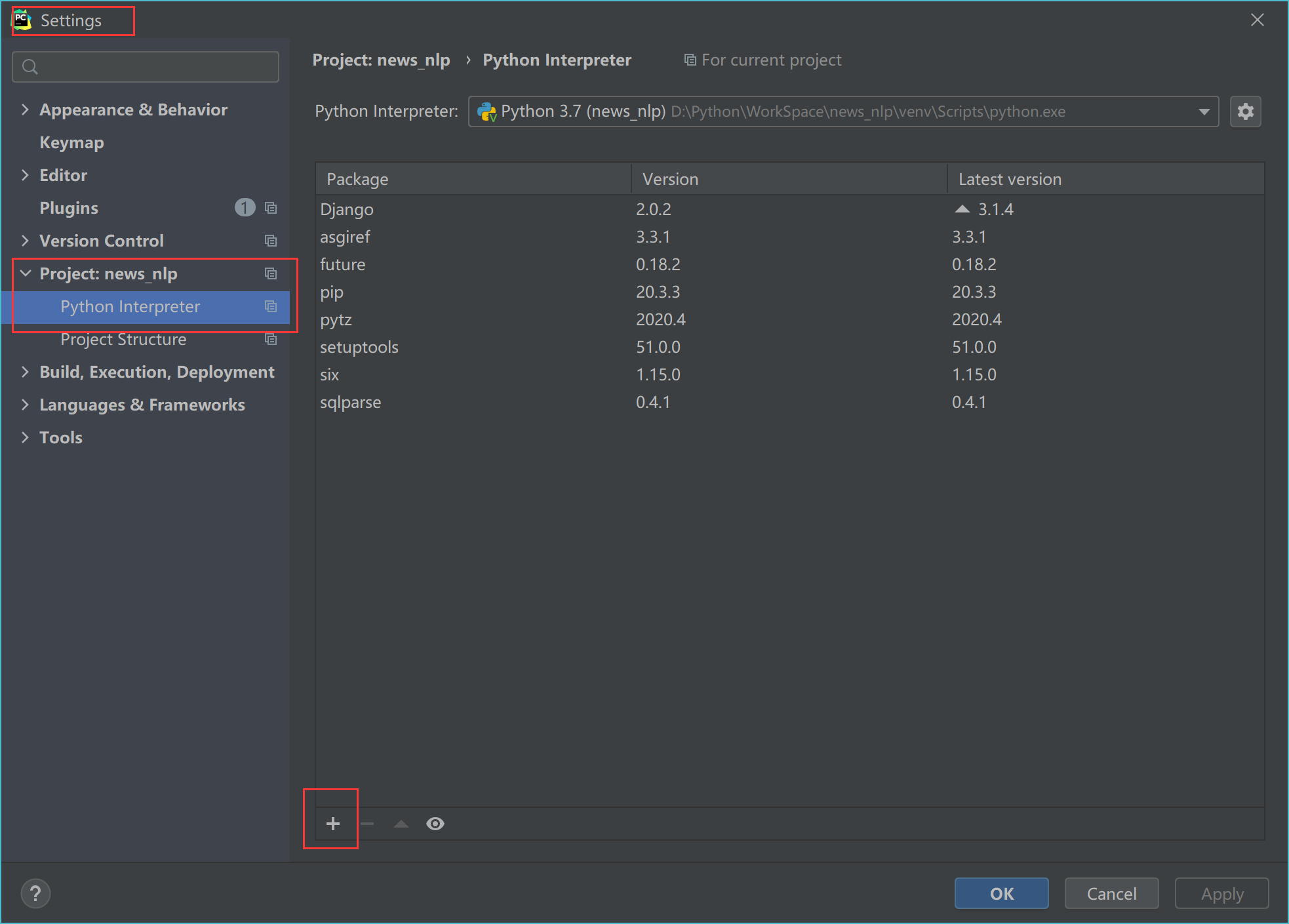
Task: Click the help question mark icon
Action: tap(35, 893)
